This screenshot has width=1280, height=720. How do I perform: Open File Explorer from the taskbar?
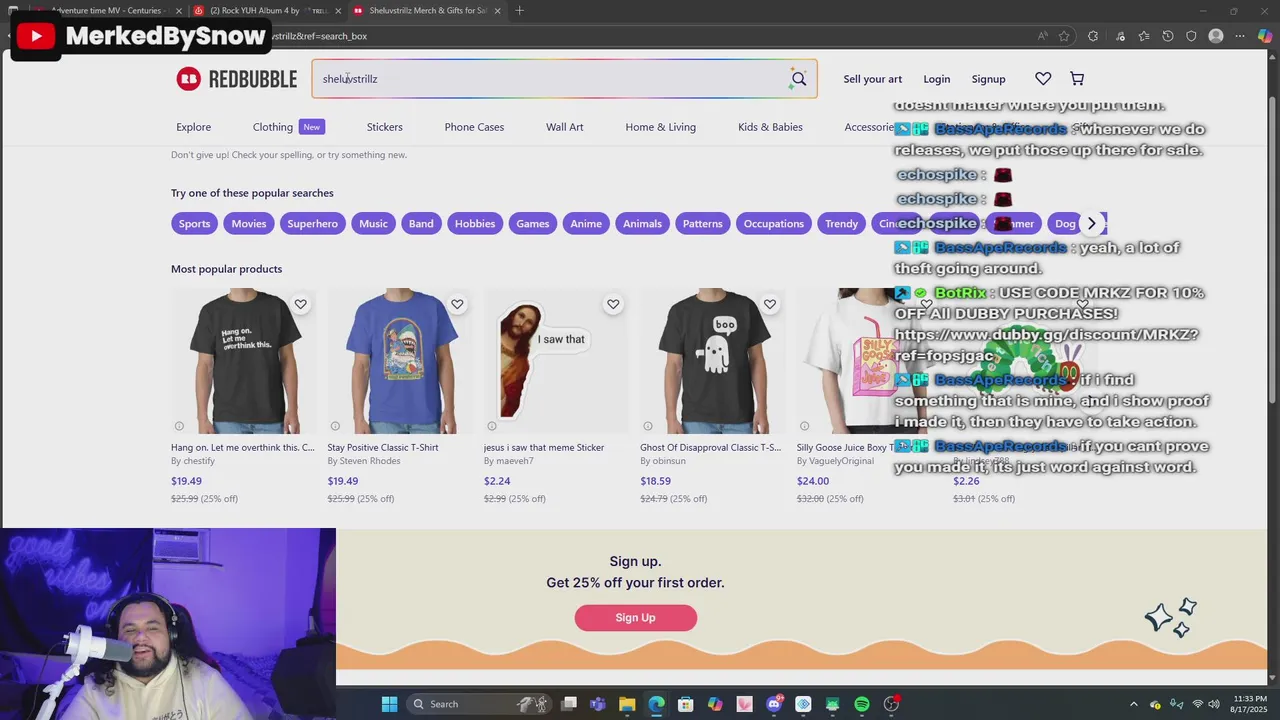[627, 704]
